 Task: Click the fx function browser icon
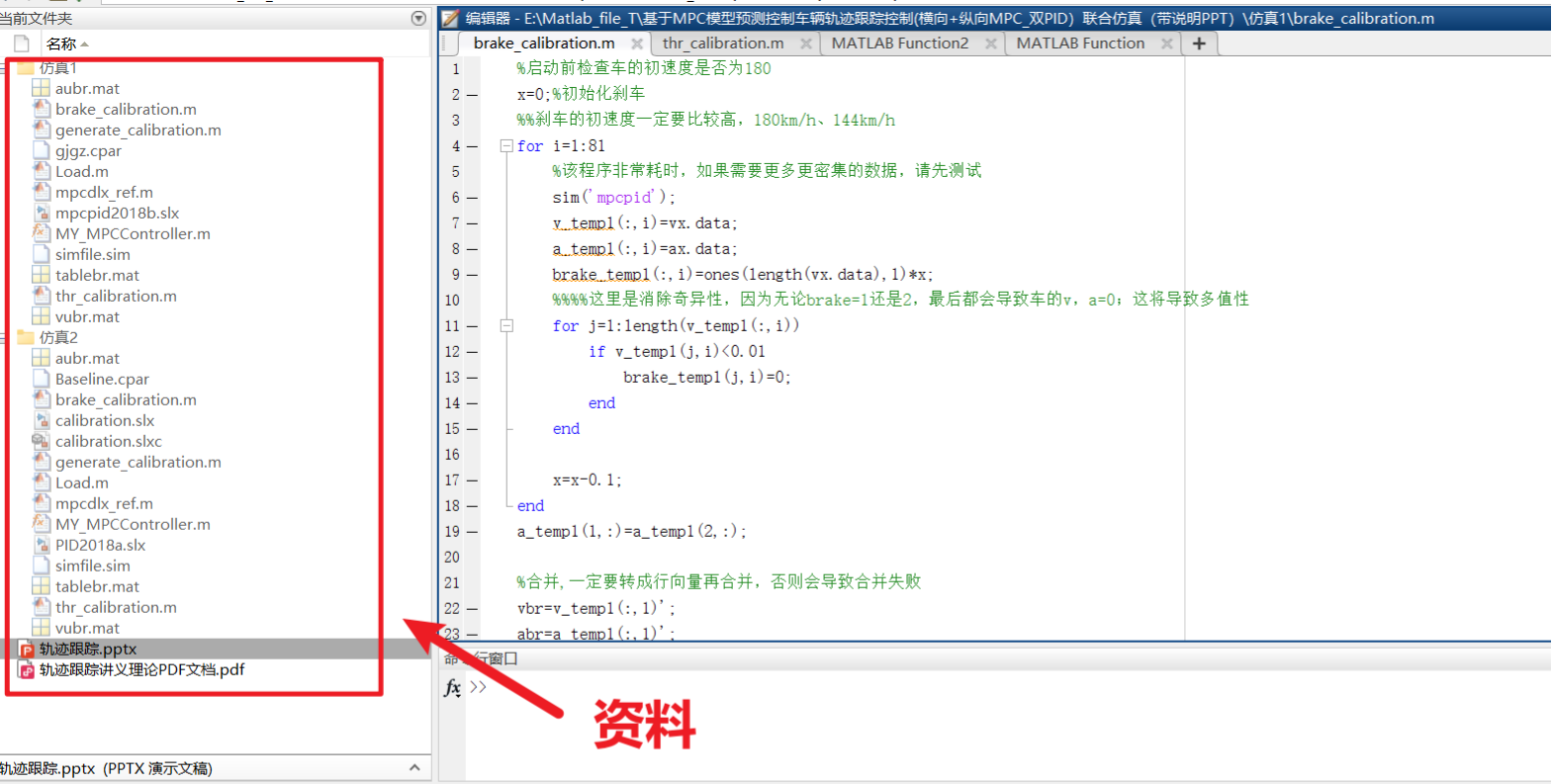click(x=452, y=687)
